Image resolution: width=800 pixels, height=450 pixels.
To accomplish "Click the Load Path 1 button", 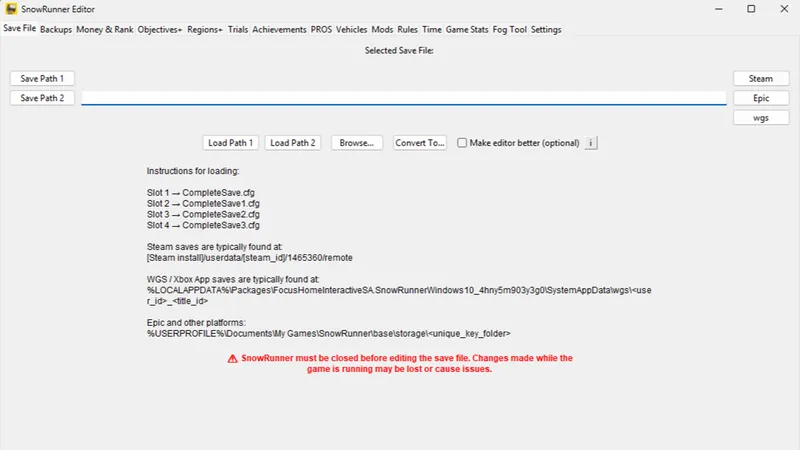I will click(230, 143).
